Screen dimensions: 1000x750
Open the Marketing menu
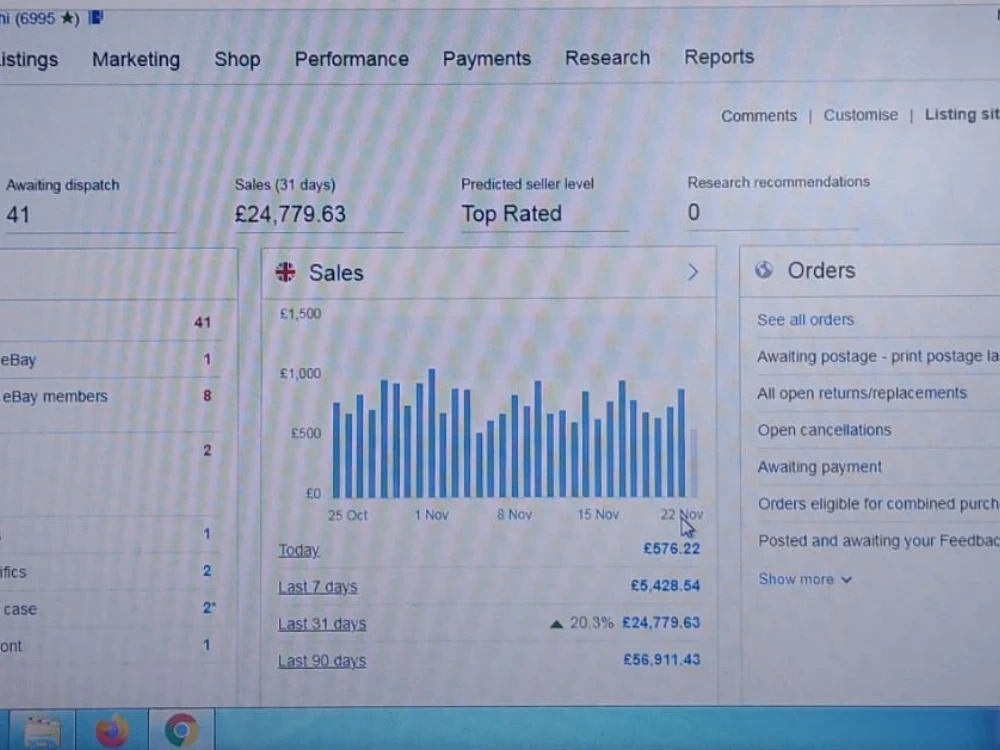(x=136, y=60)
